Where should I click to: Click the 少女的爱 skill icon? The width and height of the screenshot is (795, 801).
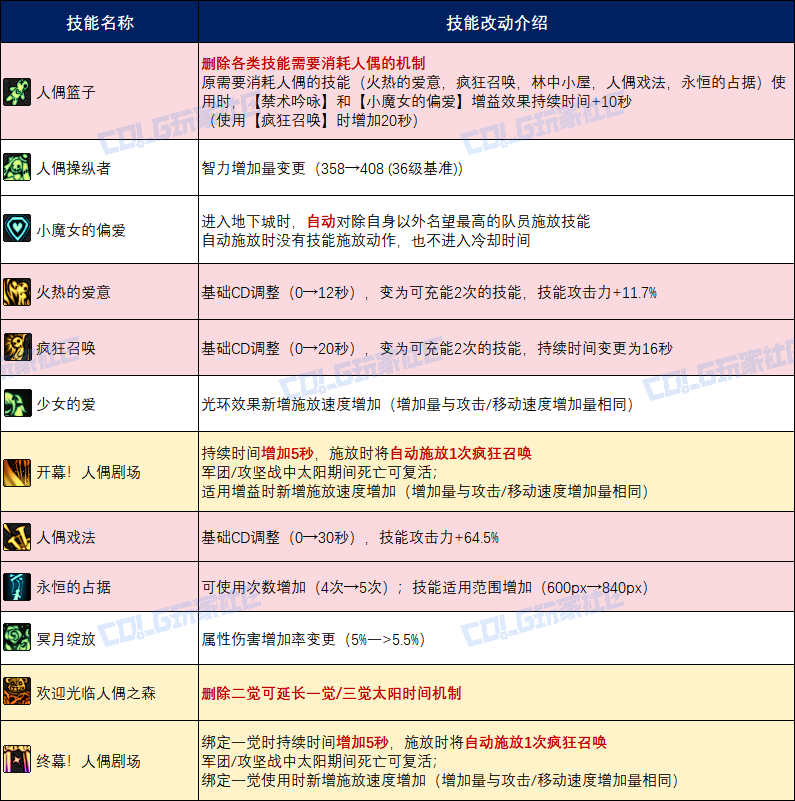pos(17,404)
